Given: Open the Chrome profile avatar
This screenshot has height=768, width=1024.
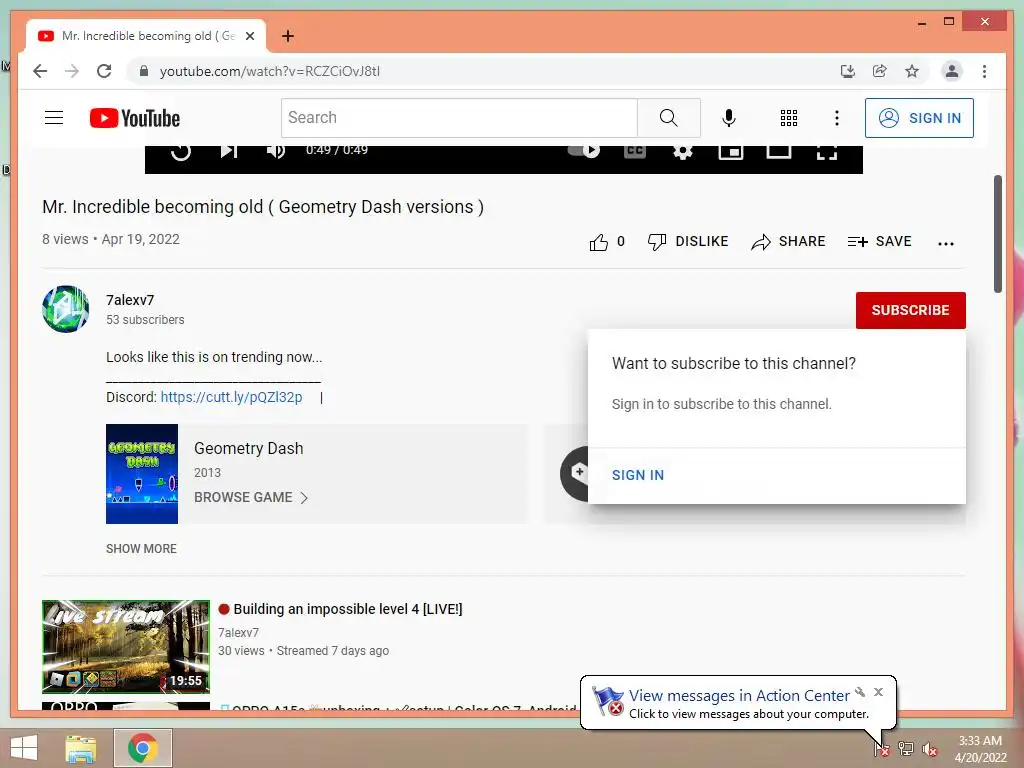Looking at the screenshot, I should (x=952, y=71).
